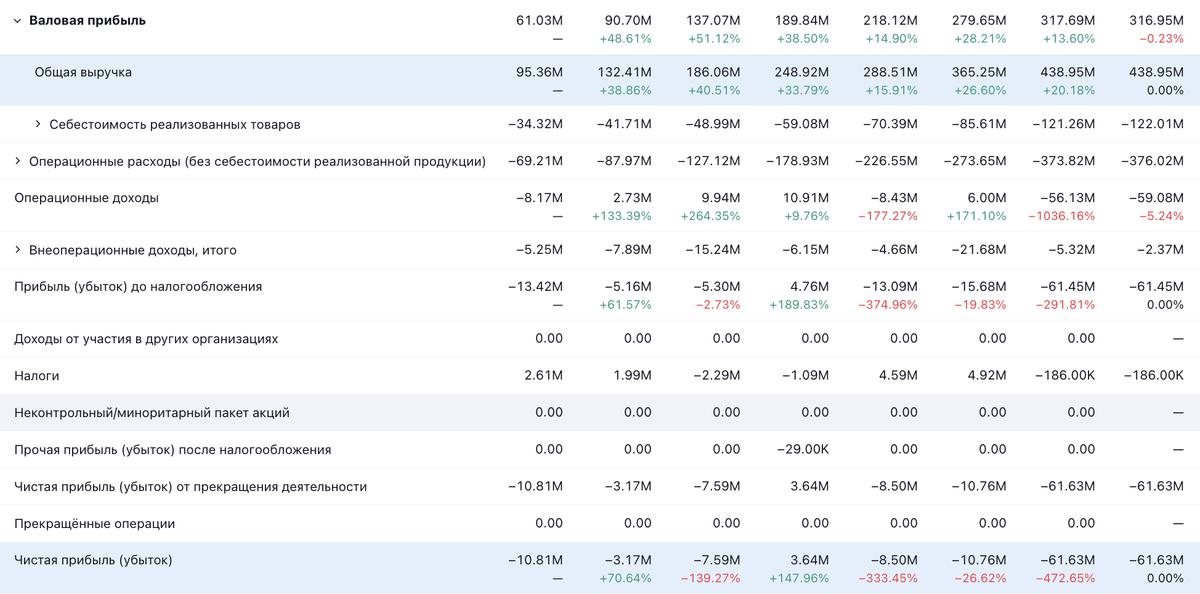Select the +147.96% net income change
The width and height of the screenshot is (1200, 594).
point(798,578)
